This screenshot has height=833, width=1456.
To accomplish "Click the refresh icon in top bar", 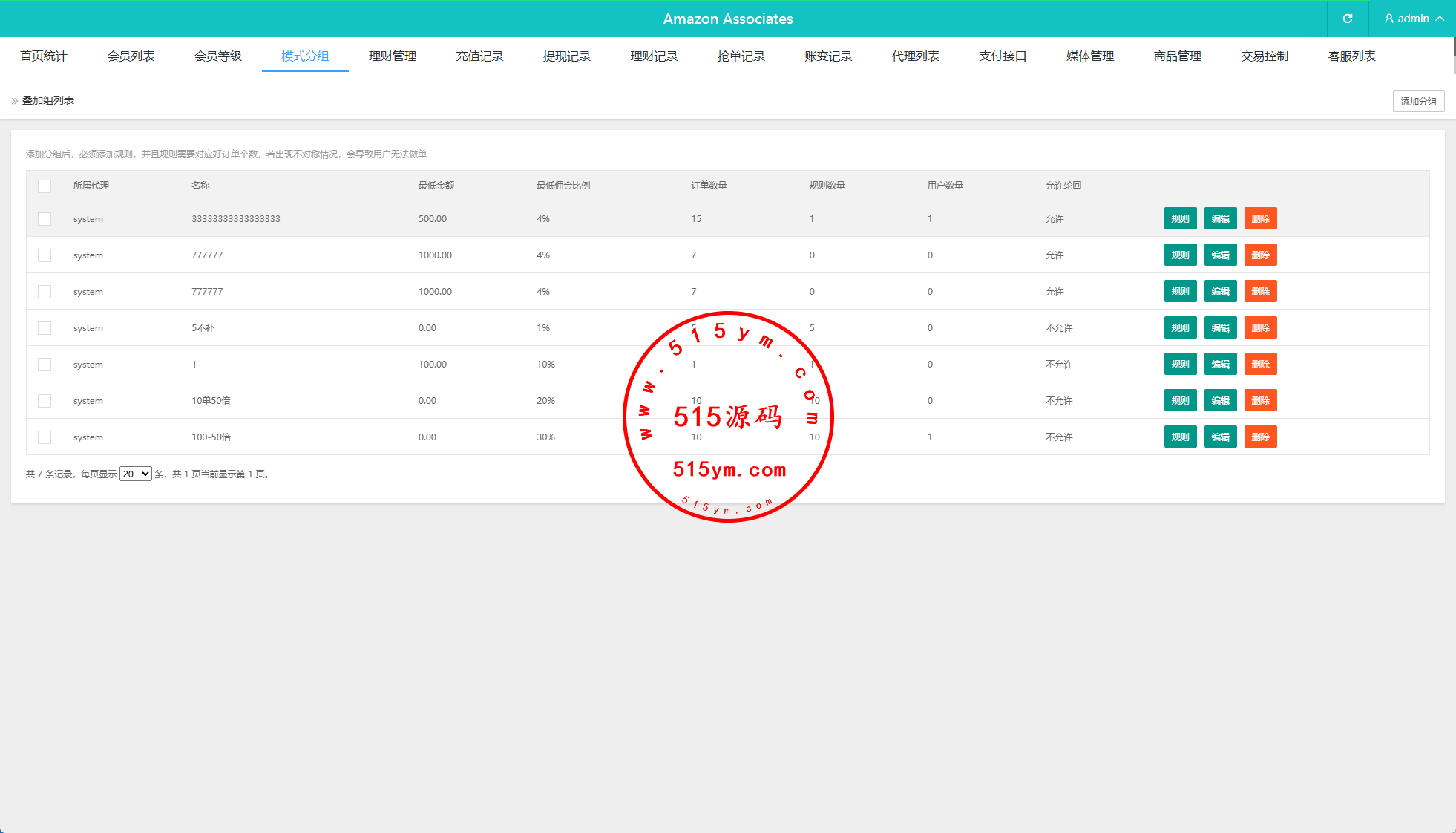I will pyautogui.click(x=1348, y=19).
